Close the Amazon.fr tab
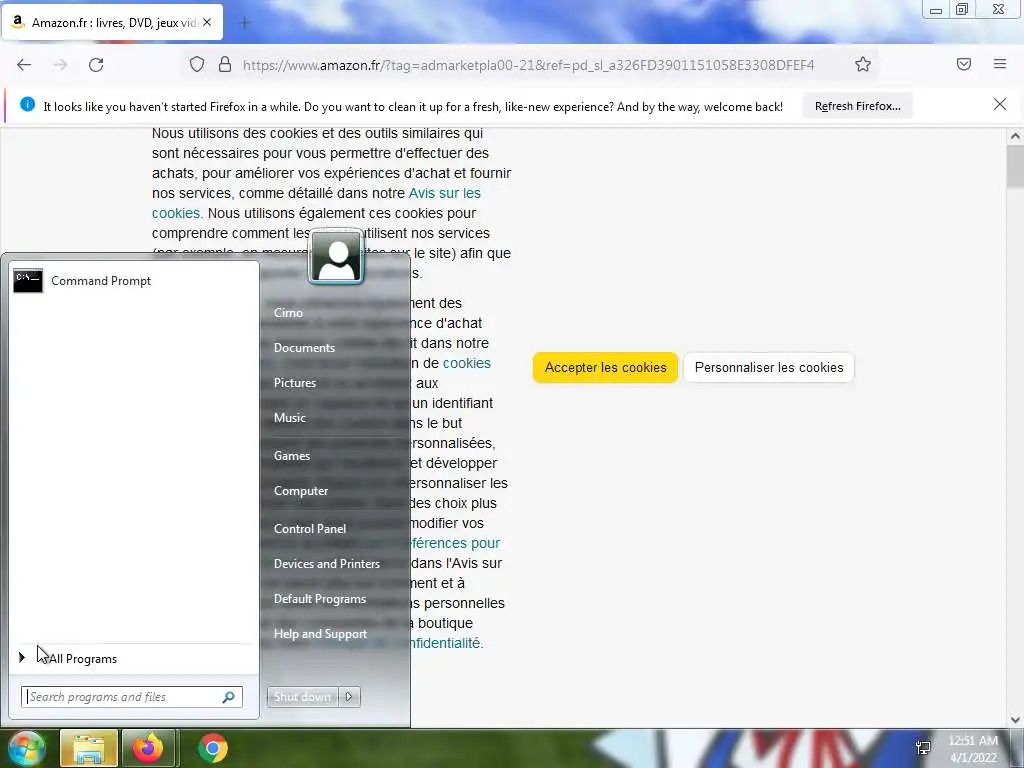1024x768 pixels. (207, 22)
